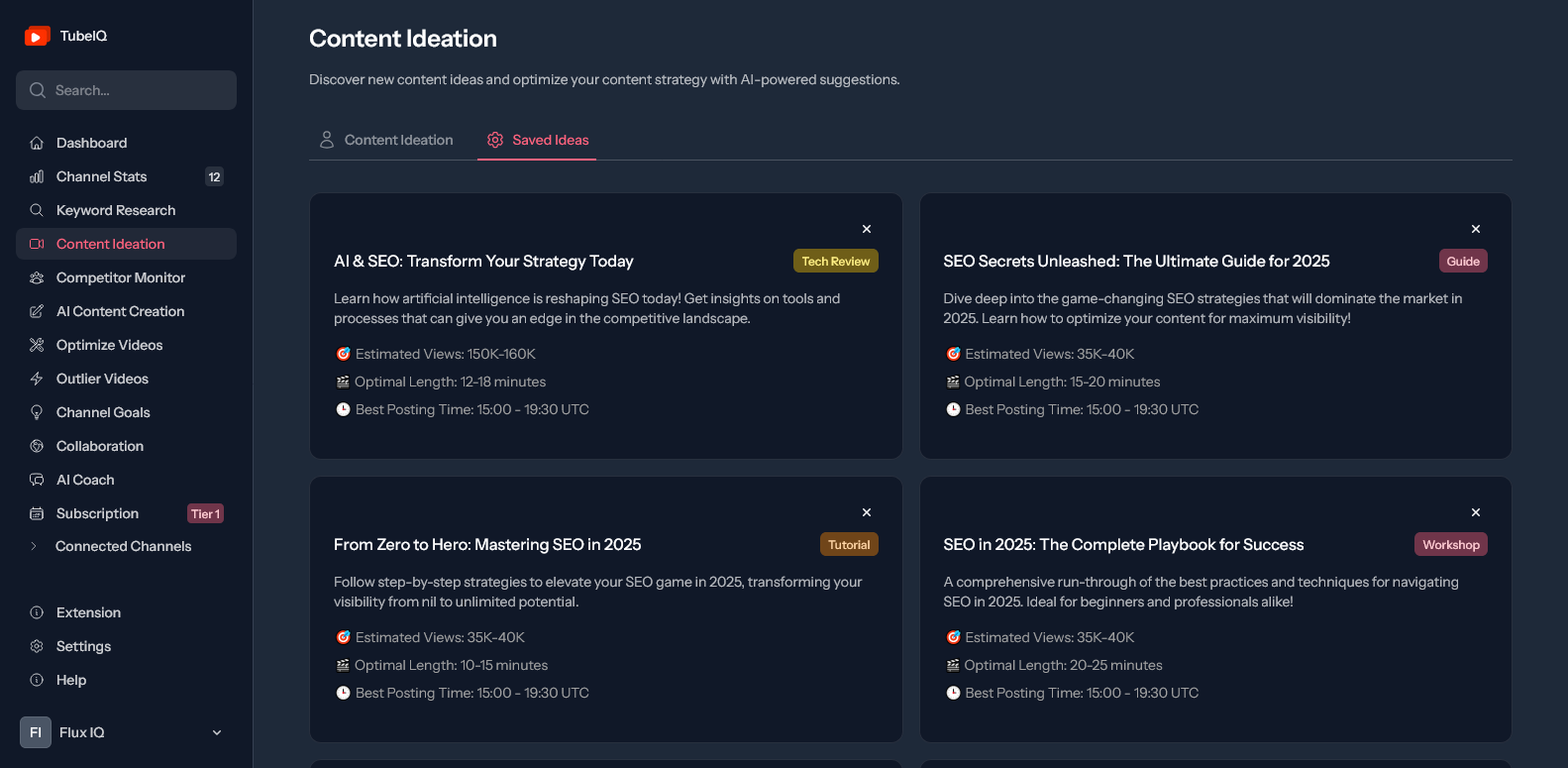
Task: Click the TubeIQ logo icon
Action: click(x=37, y=36)
